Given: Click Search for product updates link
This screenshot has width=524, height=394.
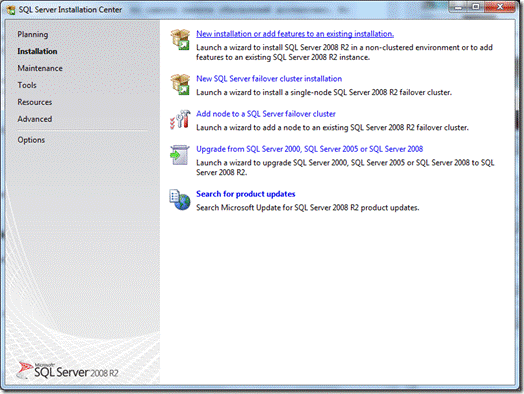Looking at the screenshot, I should click(246, 194).
